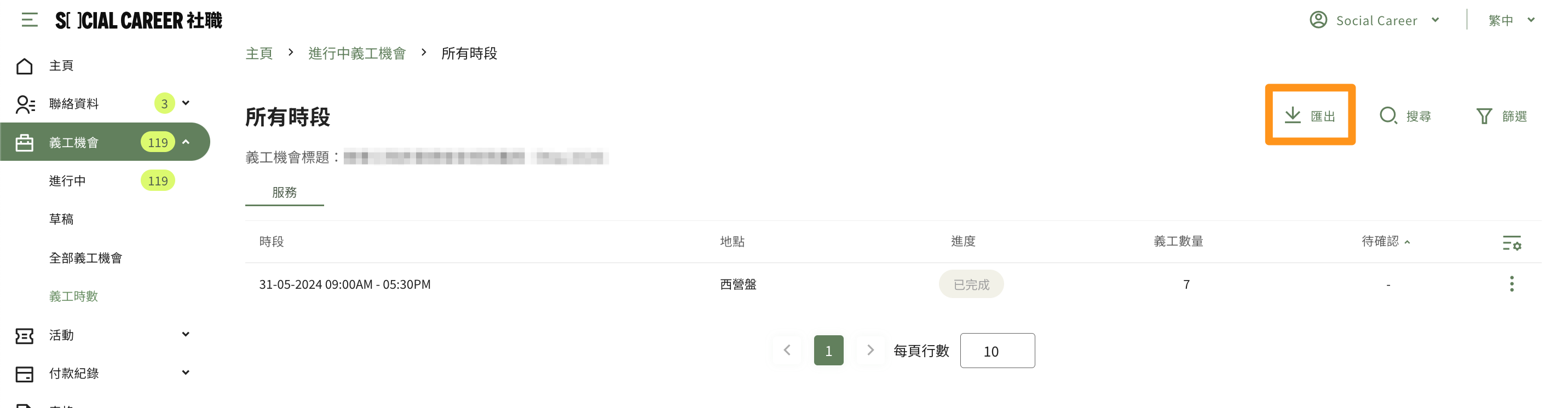Screen dimensions: 1568x408
Task: Go to 義工時數 in the sidebar
Action: (73, 296)
